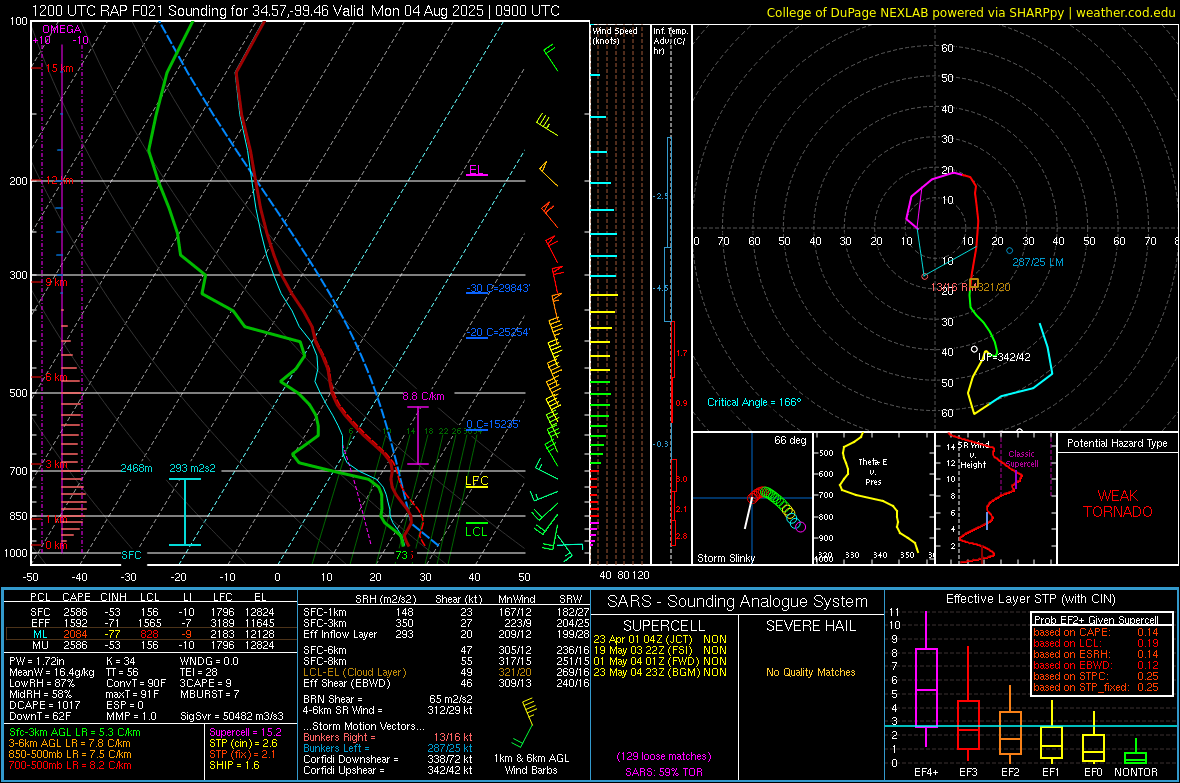
Task: Click the 'Critical Angle = 166°' hodograph text
Action: [754, 403]
